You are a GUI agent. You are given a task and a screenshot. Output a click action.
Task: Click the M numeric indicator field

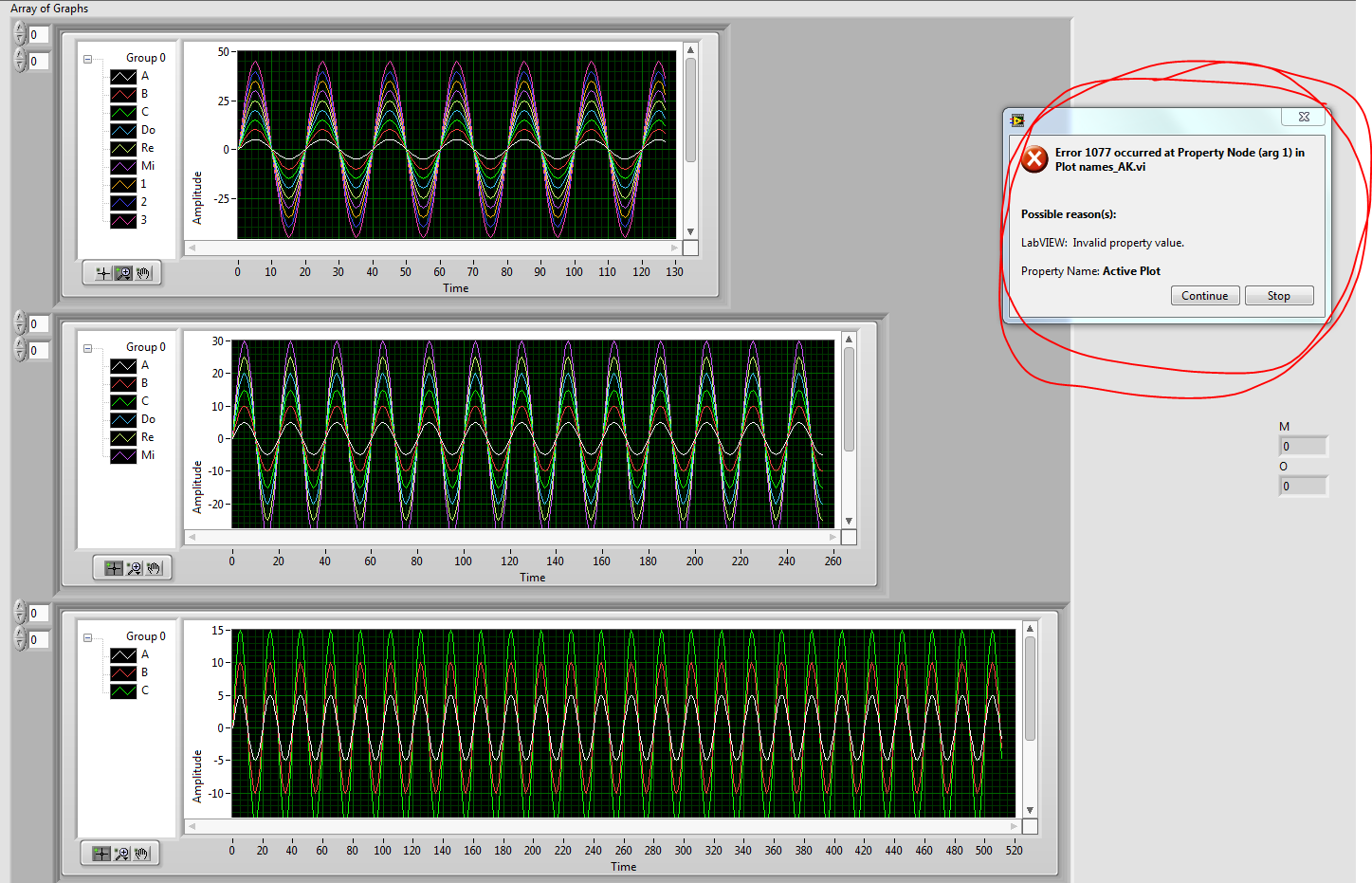click(x=1303, y=447)
